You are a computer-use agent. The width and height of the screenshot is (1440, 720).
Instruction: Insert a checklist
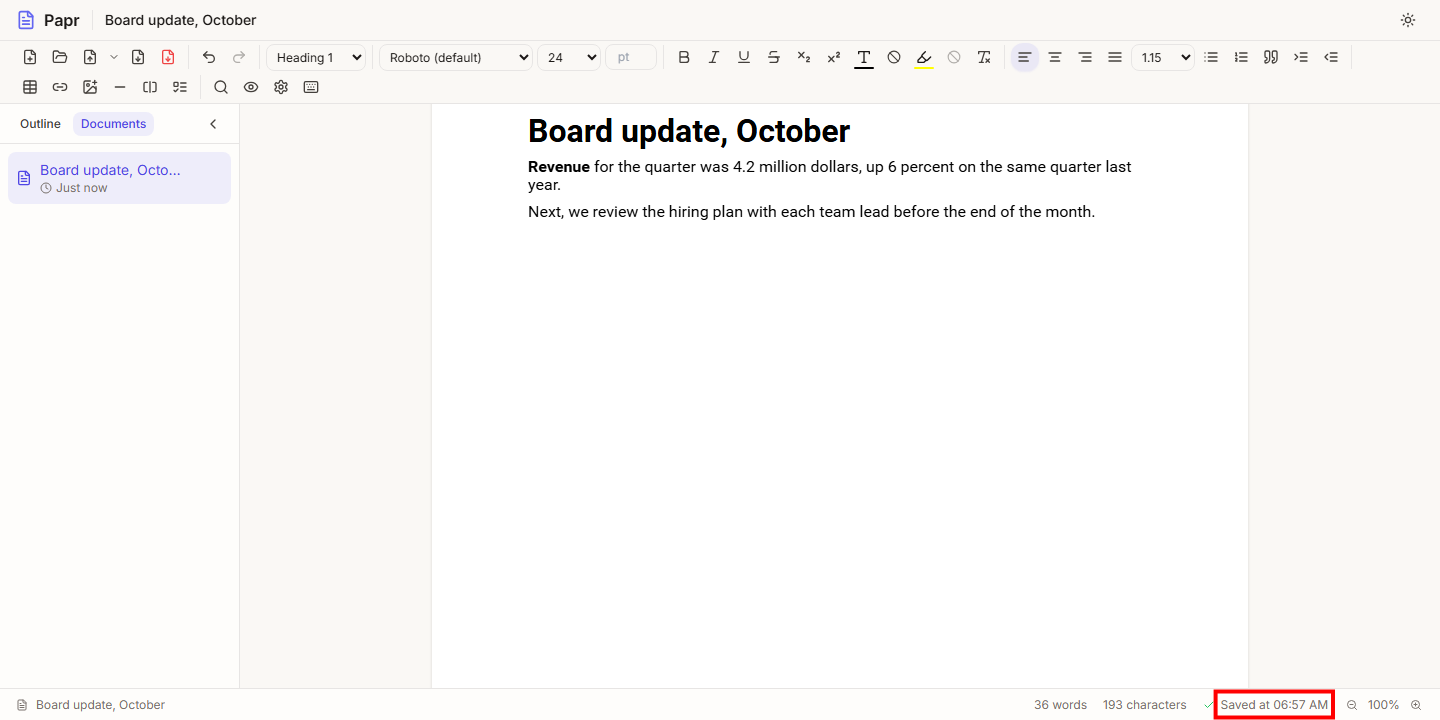point(180,87)
